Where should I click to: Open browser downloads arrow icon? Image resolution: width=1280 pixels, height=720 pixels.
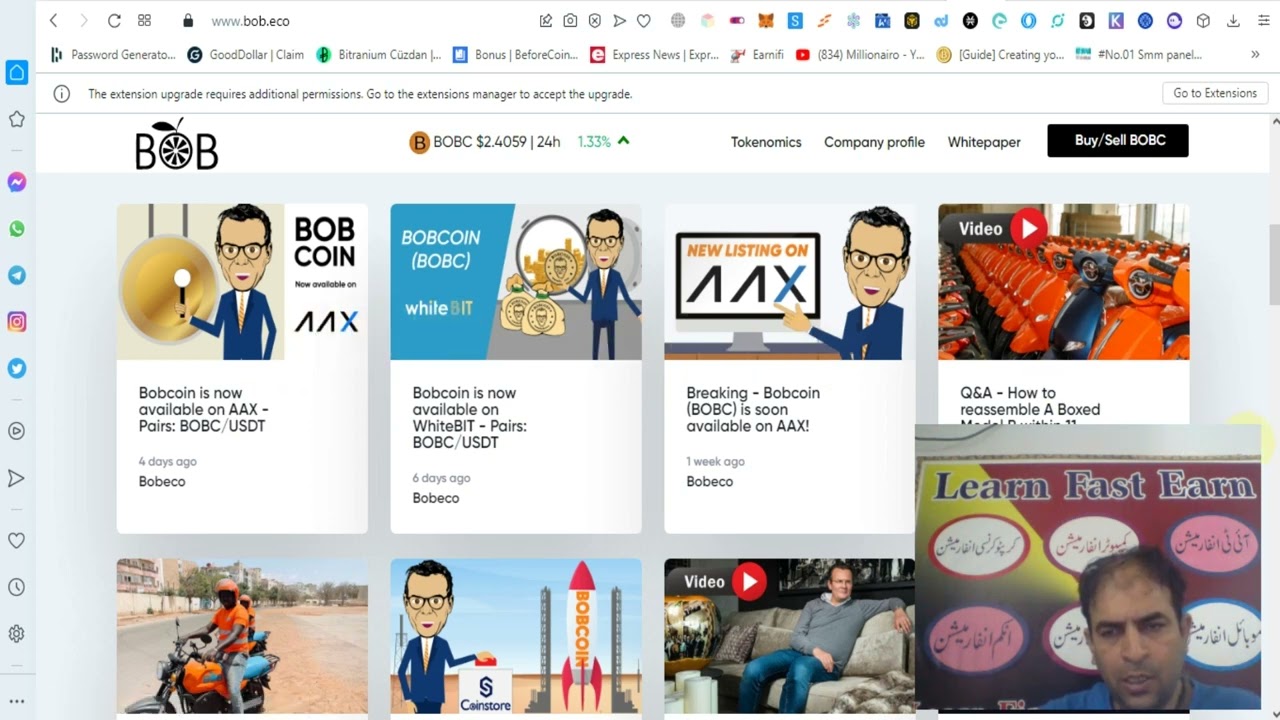pyautogui.click(x=1233, y=20)
